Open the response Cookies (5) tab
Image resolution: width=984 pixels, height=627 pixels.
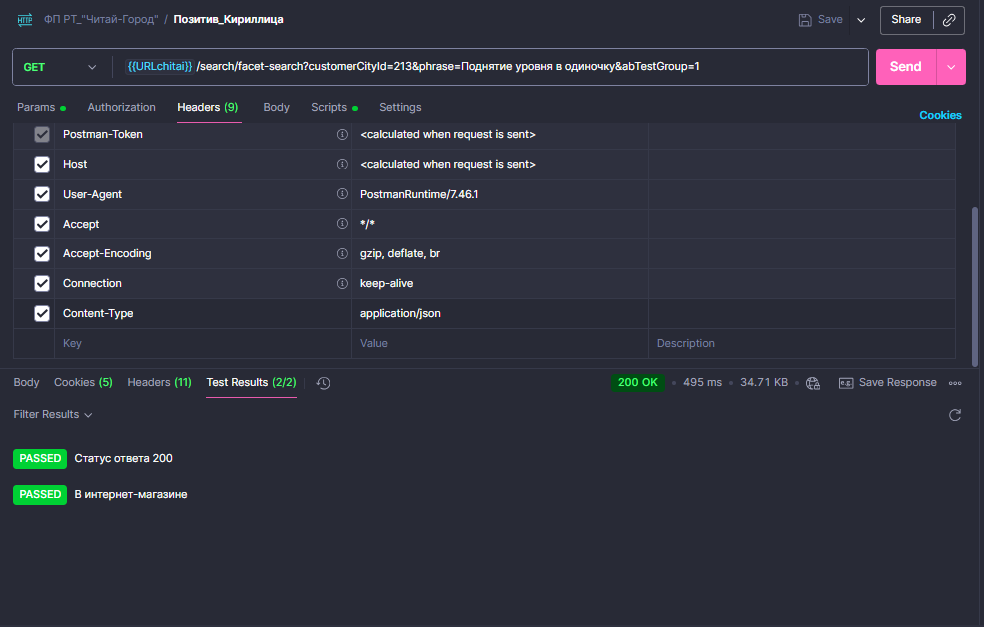(x=83, y=382)
